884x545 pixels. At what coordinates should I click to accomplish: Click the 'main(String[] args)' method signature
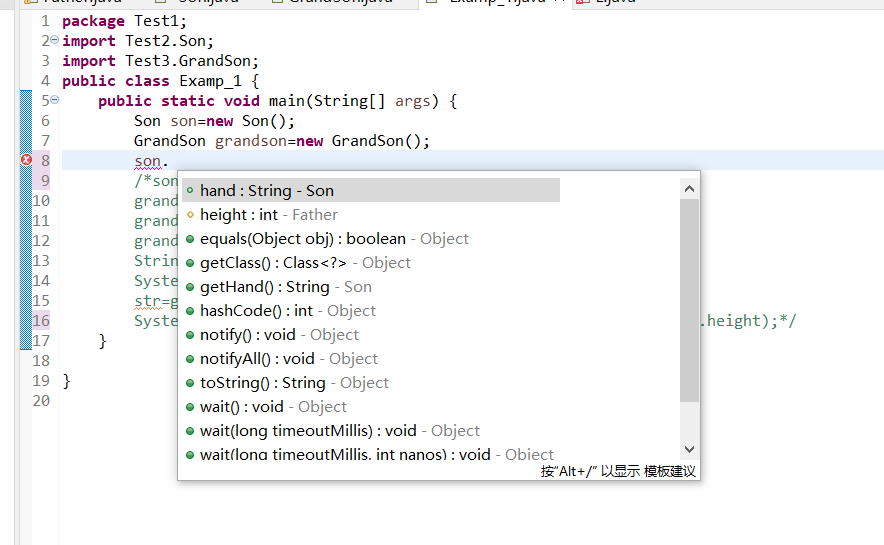[353, 101]
